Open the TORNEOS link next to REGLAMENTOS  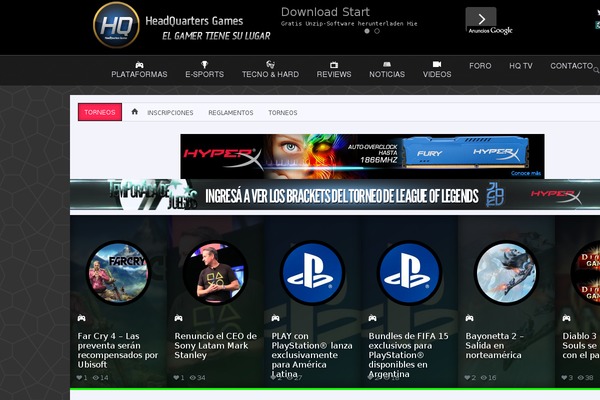283,113
